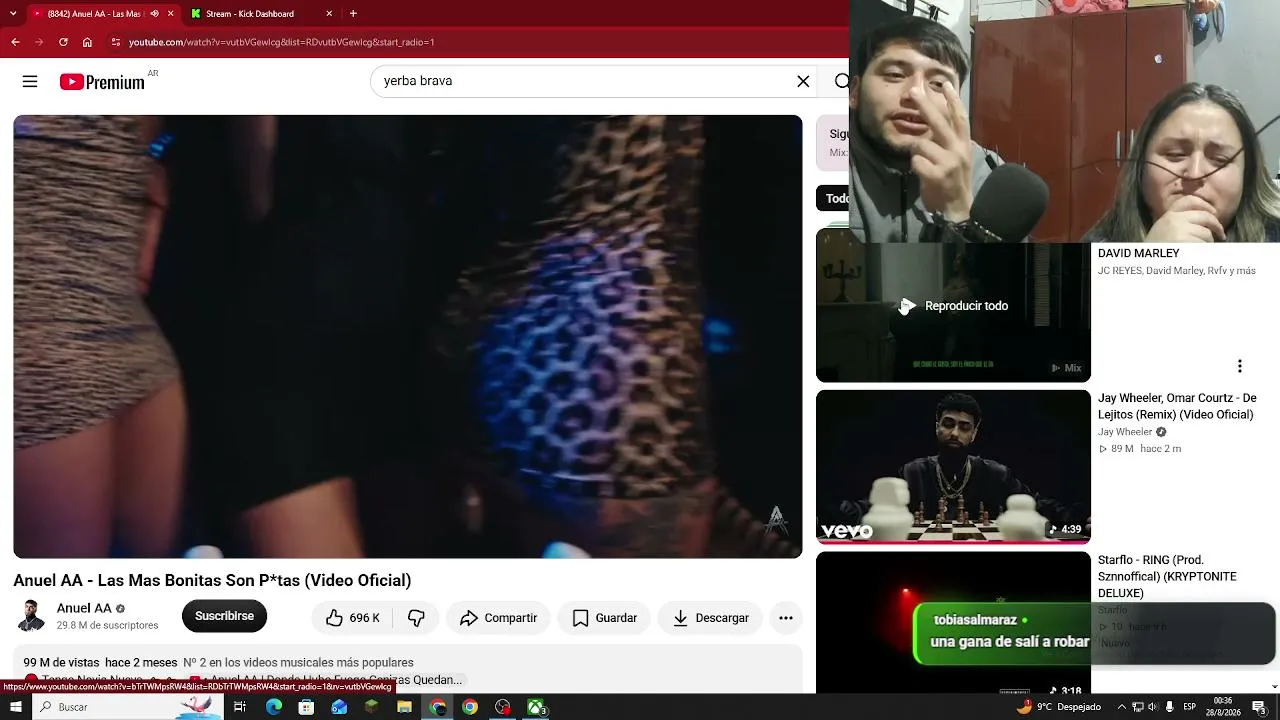
Task: Open the microphone tray icon
Action: pos(1169,707)
